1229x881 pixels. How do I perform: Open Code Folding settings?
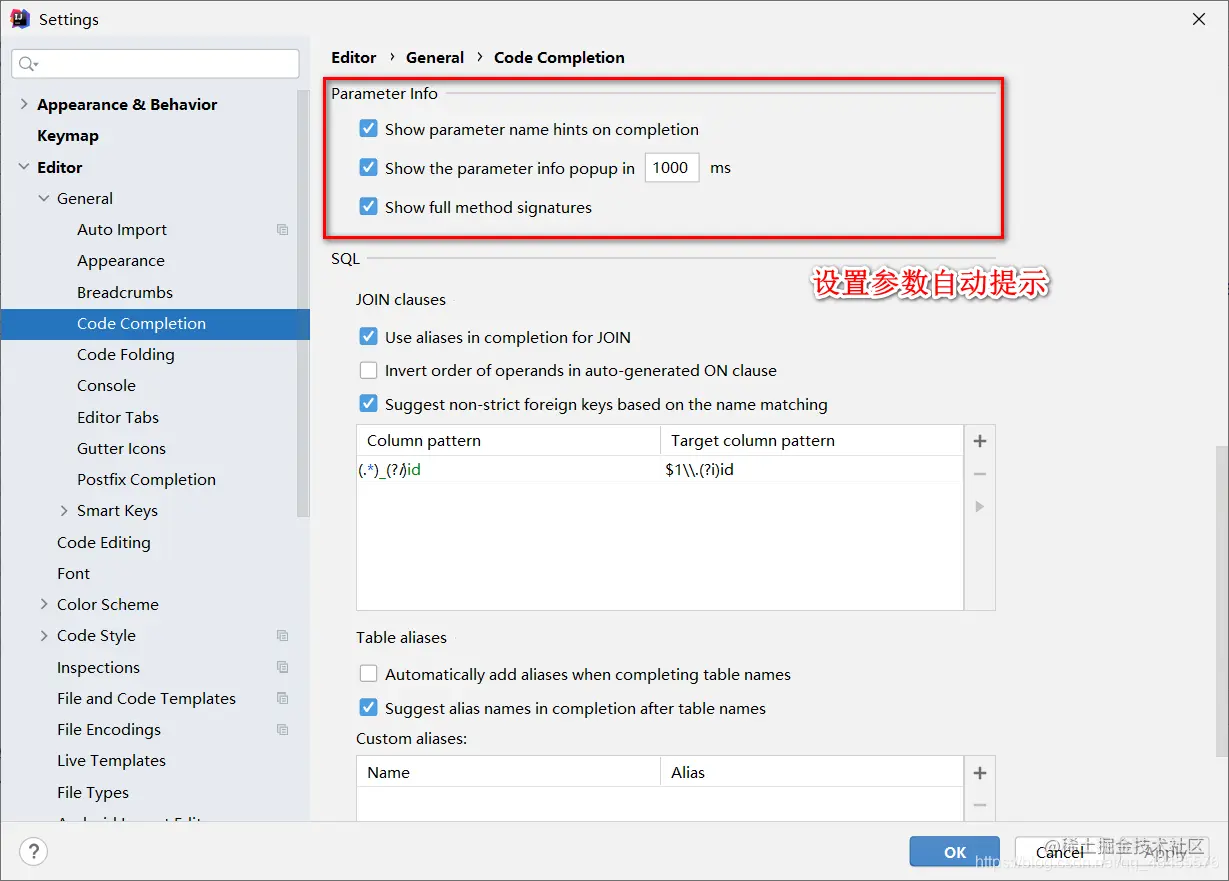(126, 354)
